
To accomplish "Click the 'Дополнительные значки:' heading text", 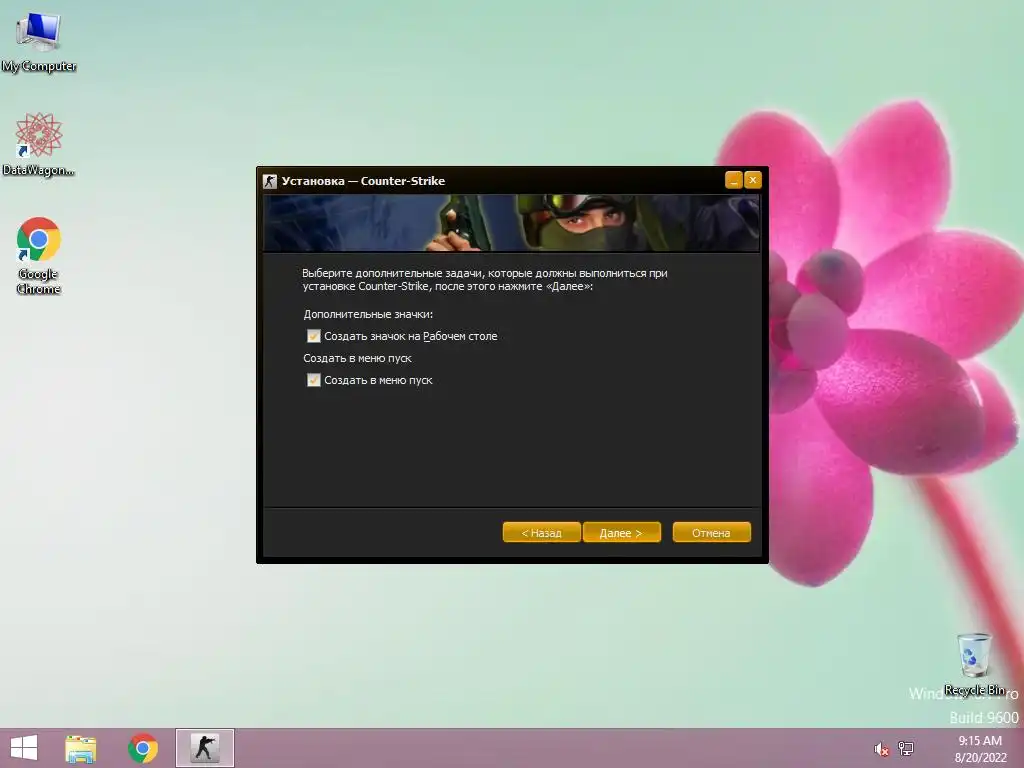I will tap(368, 314).
